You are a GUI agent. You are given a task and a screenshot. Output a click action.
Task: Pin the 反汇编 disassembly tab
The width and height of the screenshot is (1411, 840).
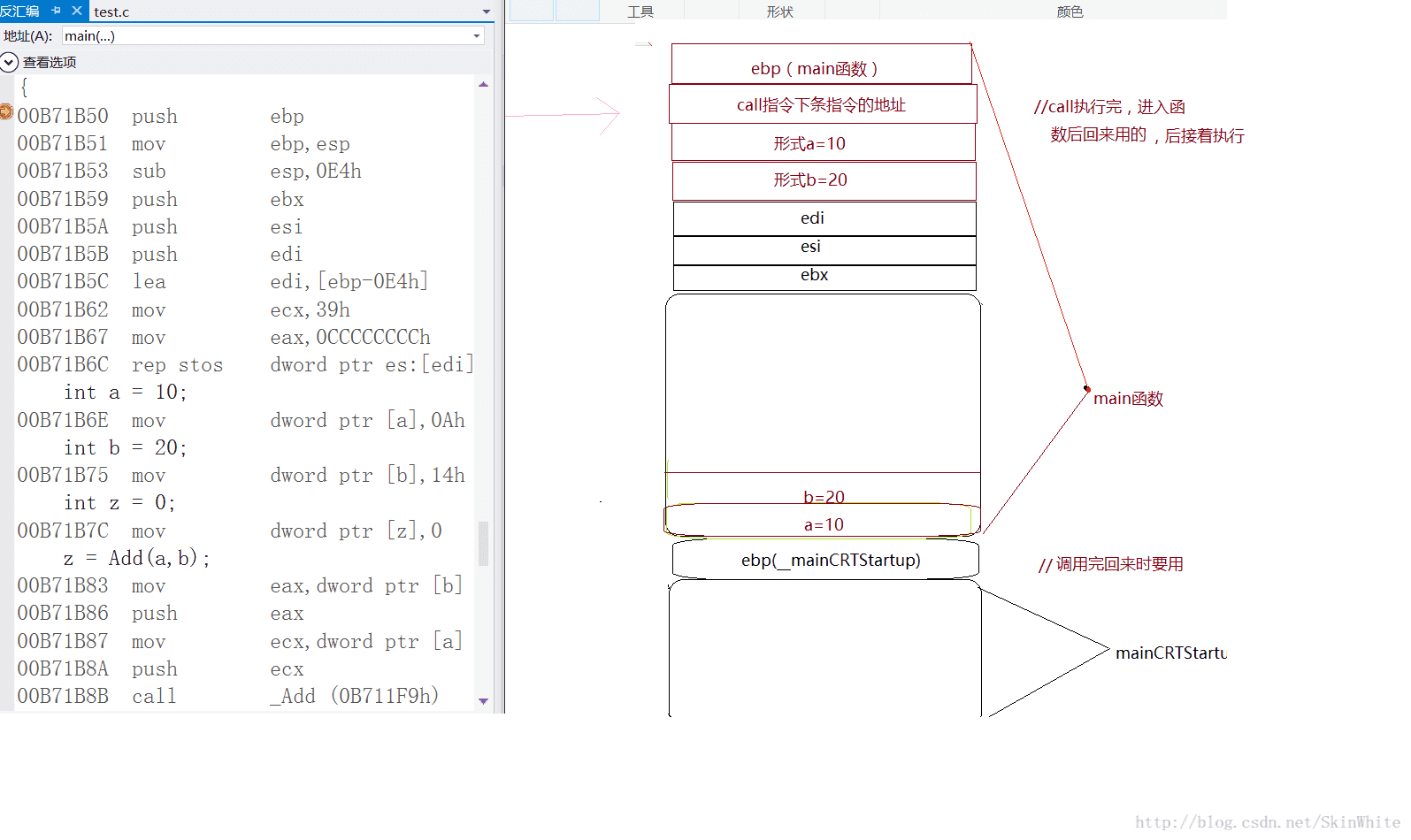click(x=57, y=11)
